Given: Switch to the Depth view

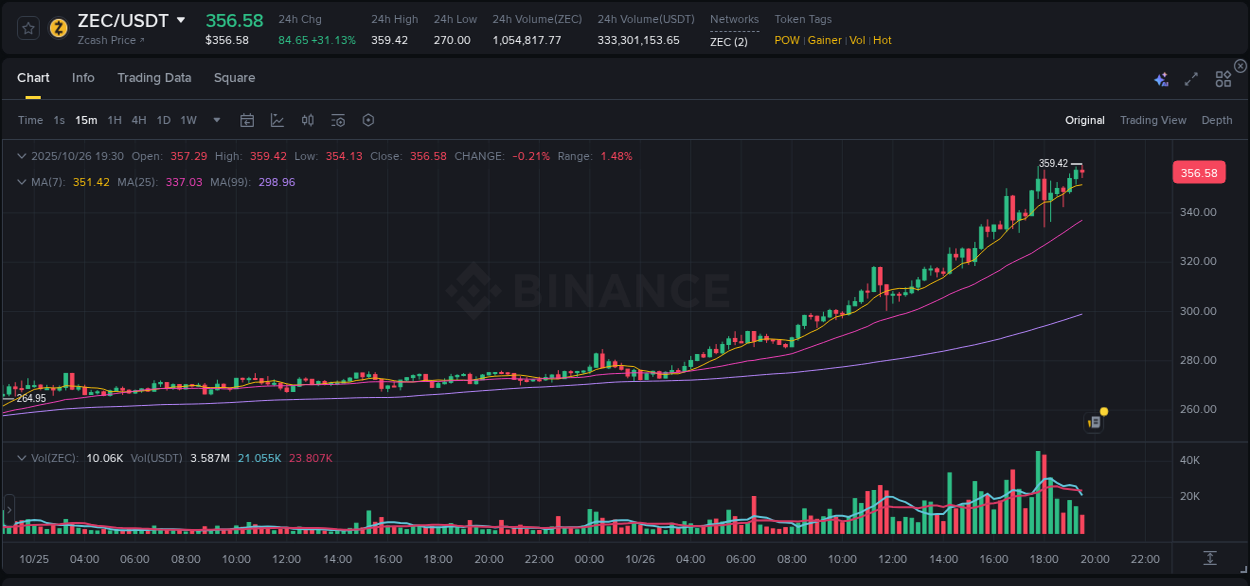Looking at the screenshot, I should [1217, 120].
